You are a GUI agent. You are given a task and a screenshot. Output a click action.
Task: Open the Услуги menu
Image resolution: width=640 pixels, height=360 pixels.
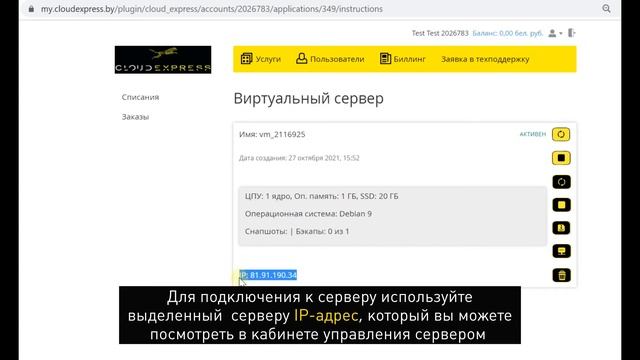click(x=261, y=59)
